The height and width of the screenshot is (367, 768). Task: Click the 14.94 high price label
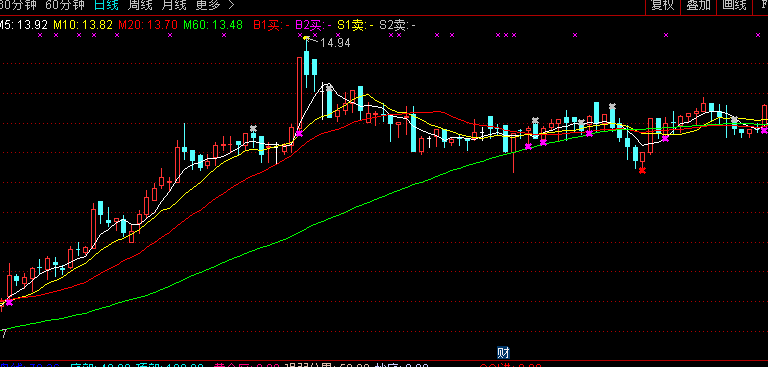336,43
